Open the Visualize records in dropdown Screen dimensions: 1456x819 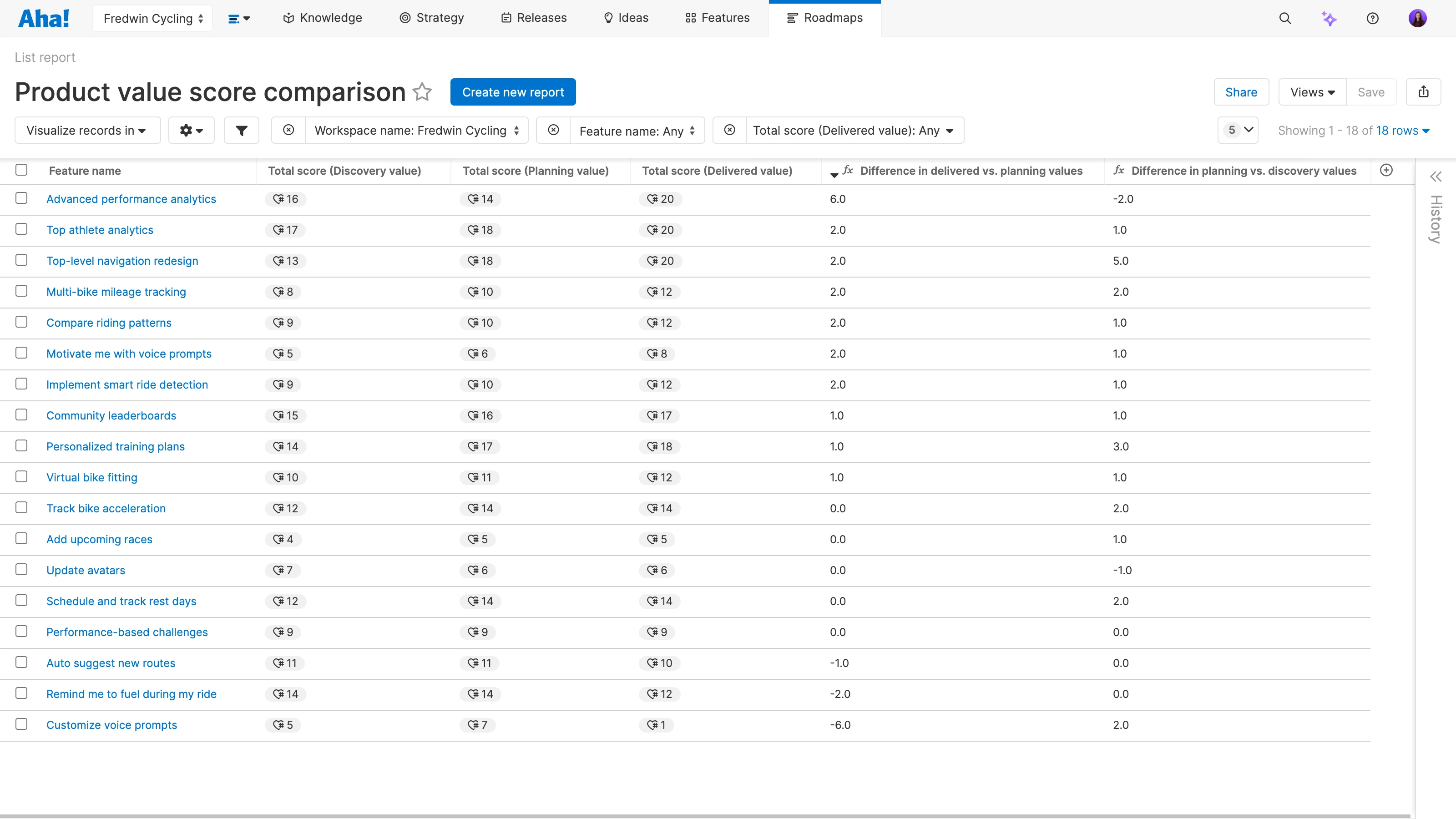86,131
